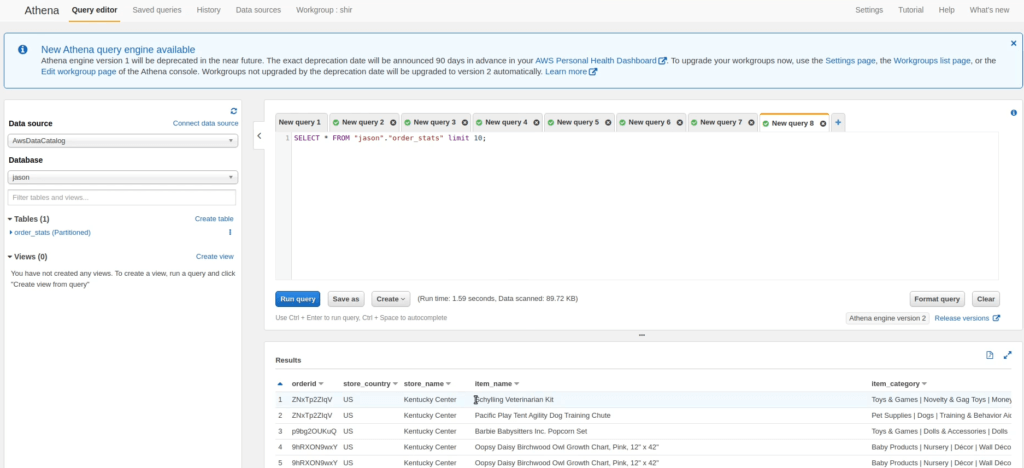Download results file icon
This screenshot has height=468, width=1024.
pos(990,355)
